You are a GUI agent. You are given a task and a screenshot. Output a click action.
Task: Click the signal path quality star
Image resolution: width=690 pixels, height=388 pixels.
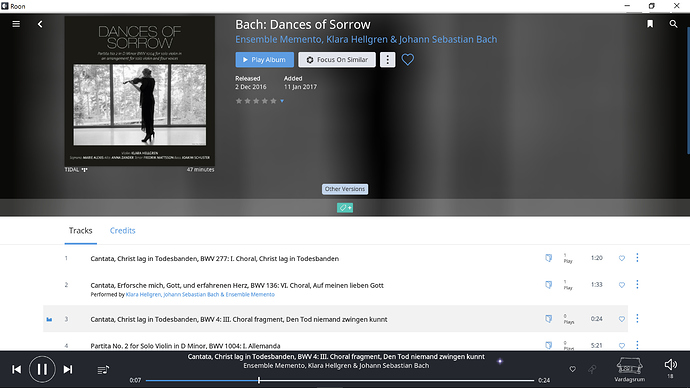click(x=500, y=362)
